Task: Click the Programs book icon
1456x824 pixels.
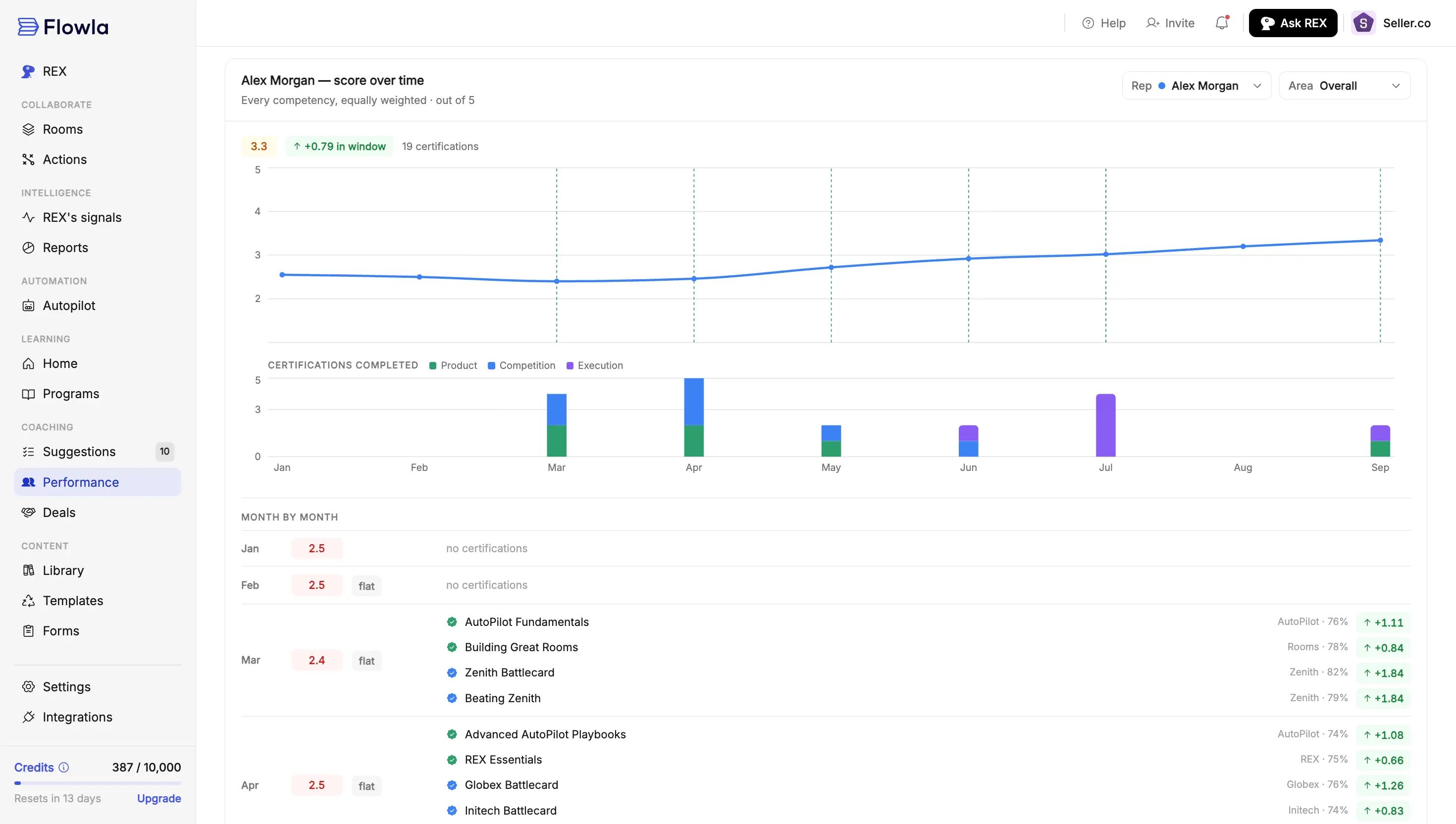Action: 28,394
